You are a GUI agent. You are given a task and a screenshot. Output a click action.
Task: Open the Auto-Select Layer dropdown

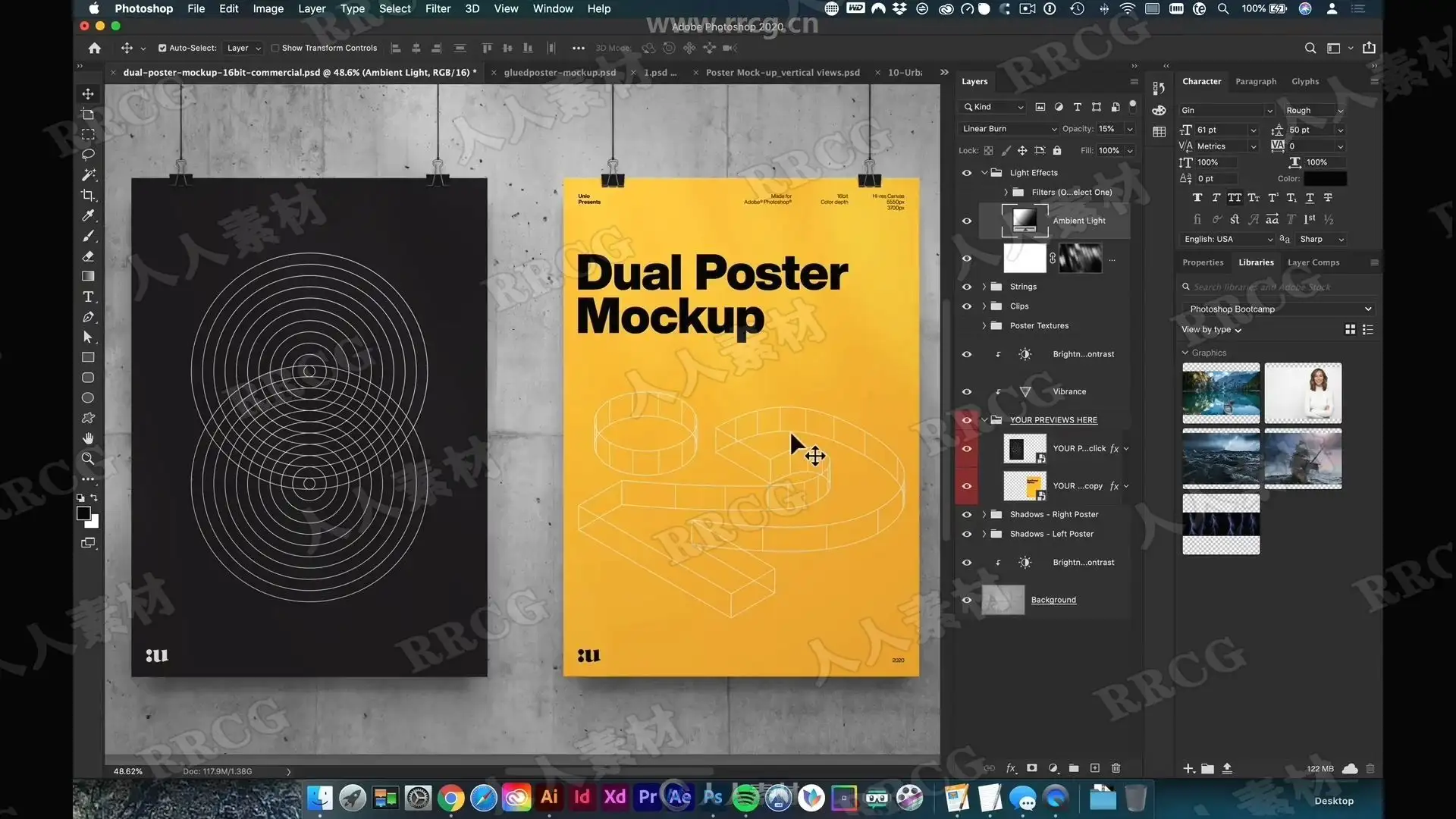243,48
